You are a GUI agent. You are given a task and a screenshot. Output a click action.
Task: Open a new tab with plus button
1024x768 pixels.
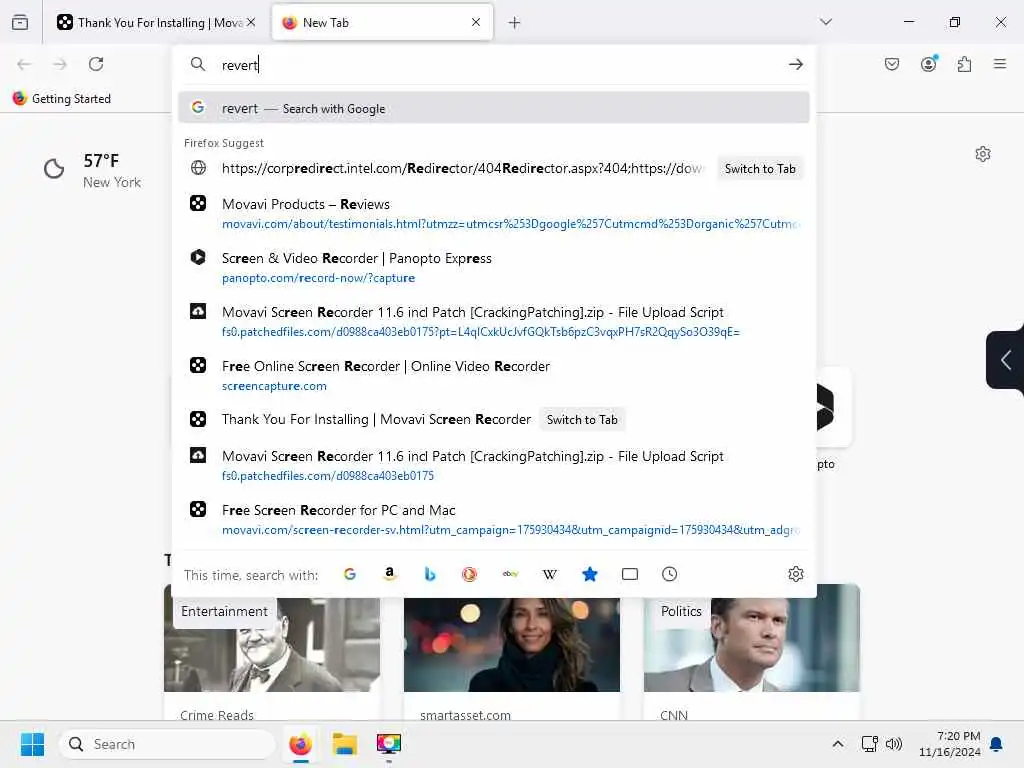pyautogui.click(x=515, y=23)
